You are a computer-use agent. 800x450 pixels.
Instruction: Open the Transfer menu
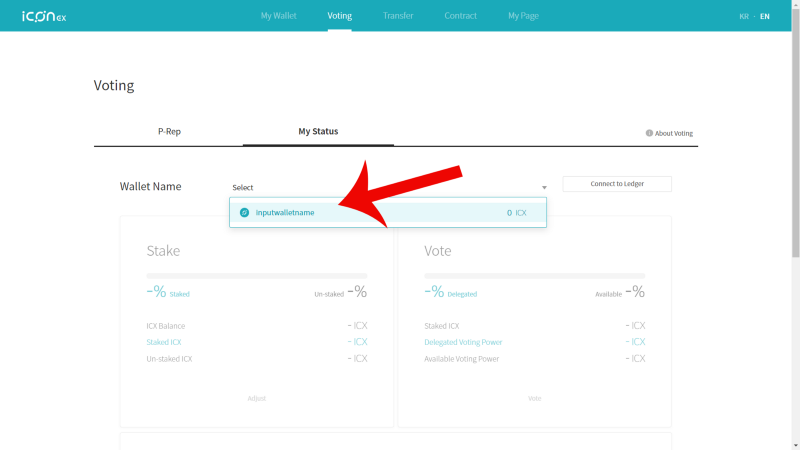398,16
